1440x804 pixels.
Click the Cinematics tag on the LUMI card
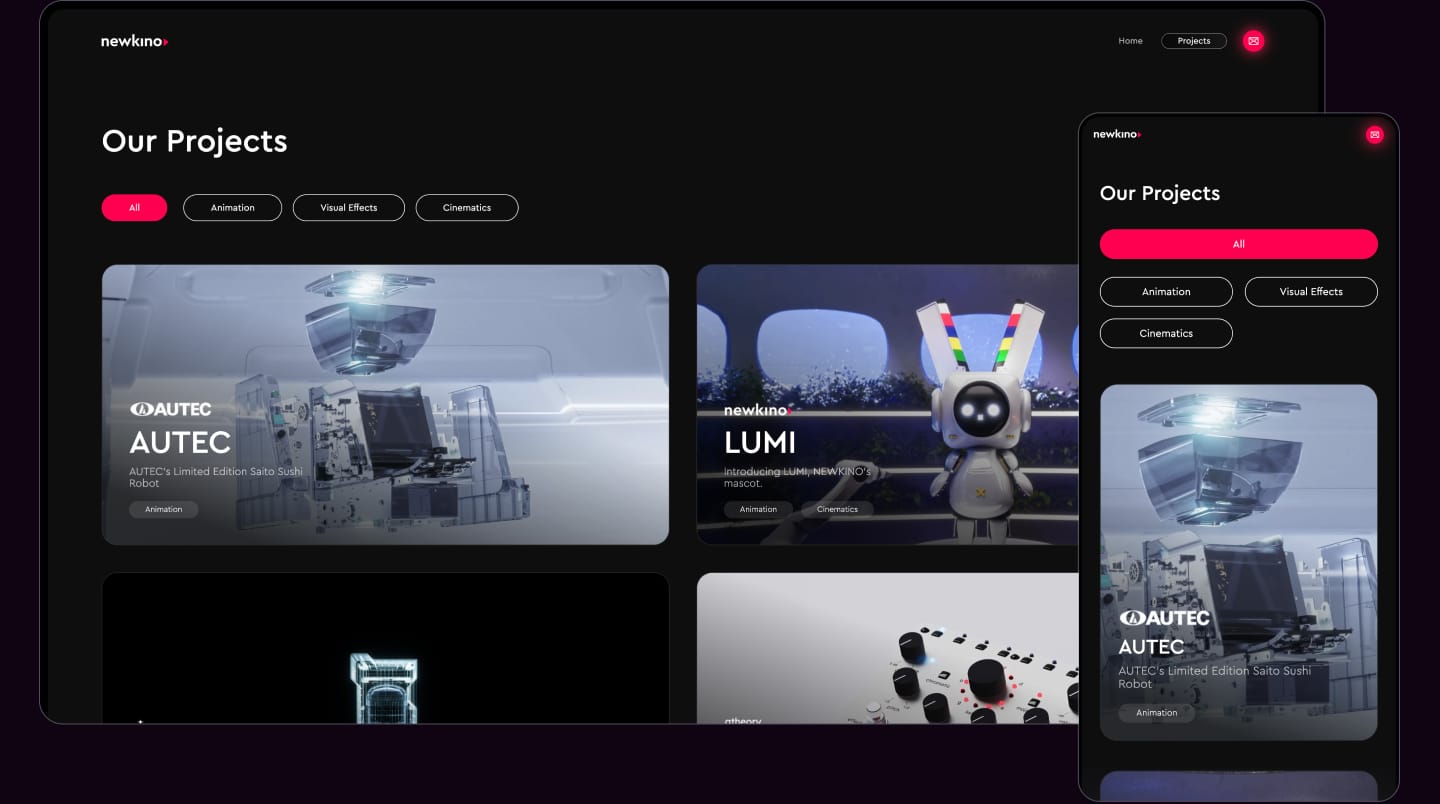pos(838,509)
